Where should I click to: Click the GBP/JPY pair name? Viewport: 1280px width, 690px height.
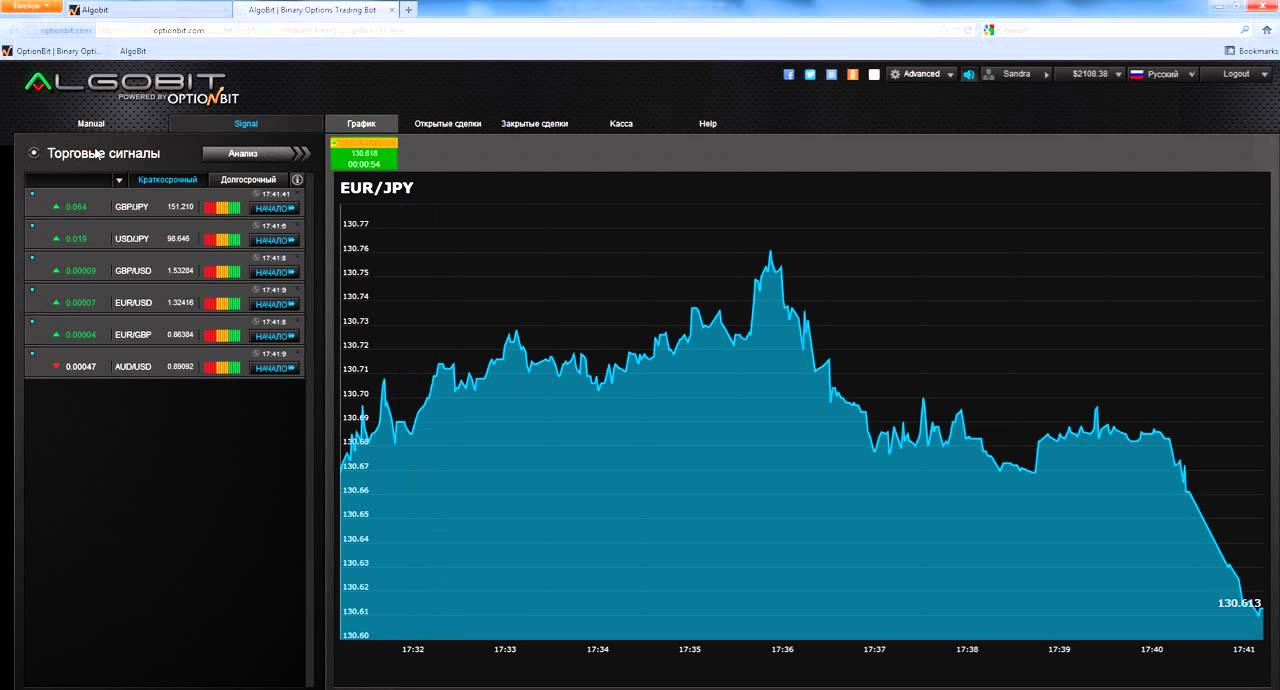pyautogui.click(x=132, y=207)
